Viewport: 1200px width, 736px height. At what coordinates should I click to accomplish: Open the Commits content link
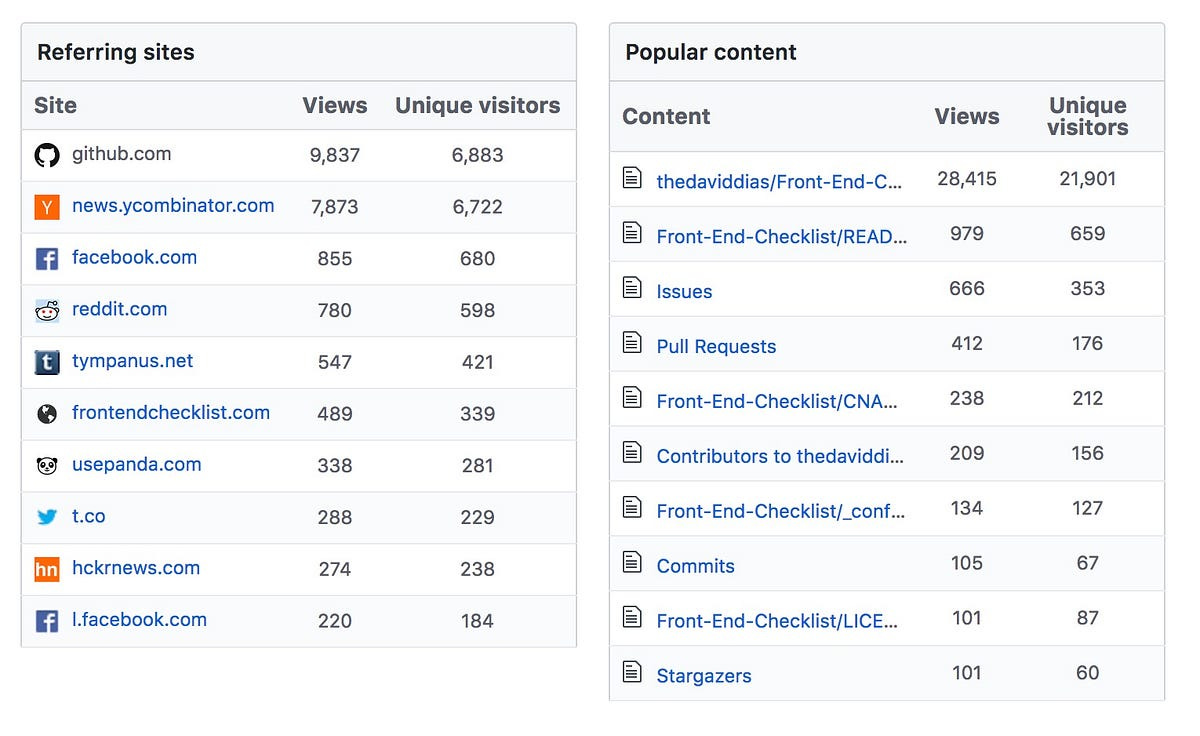point(695,566)
